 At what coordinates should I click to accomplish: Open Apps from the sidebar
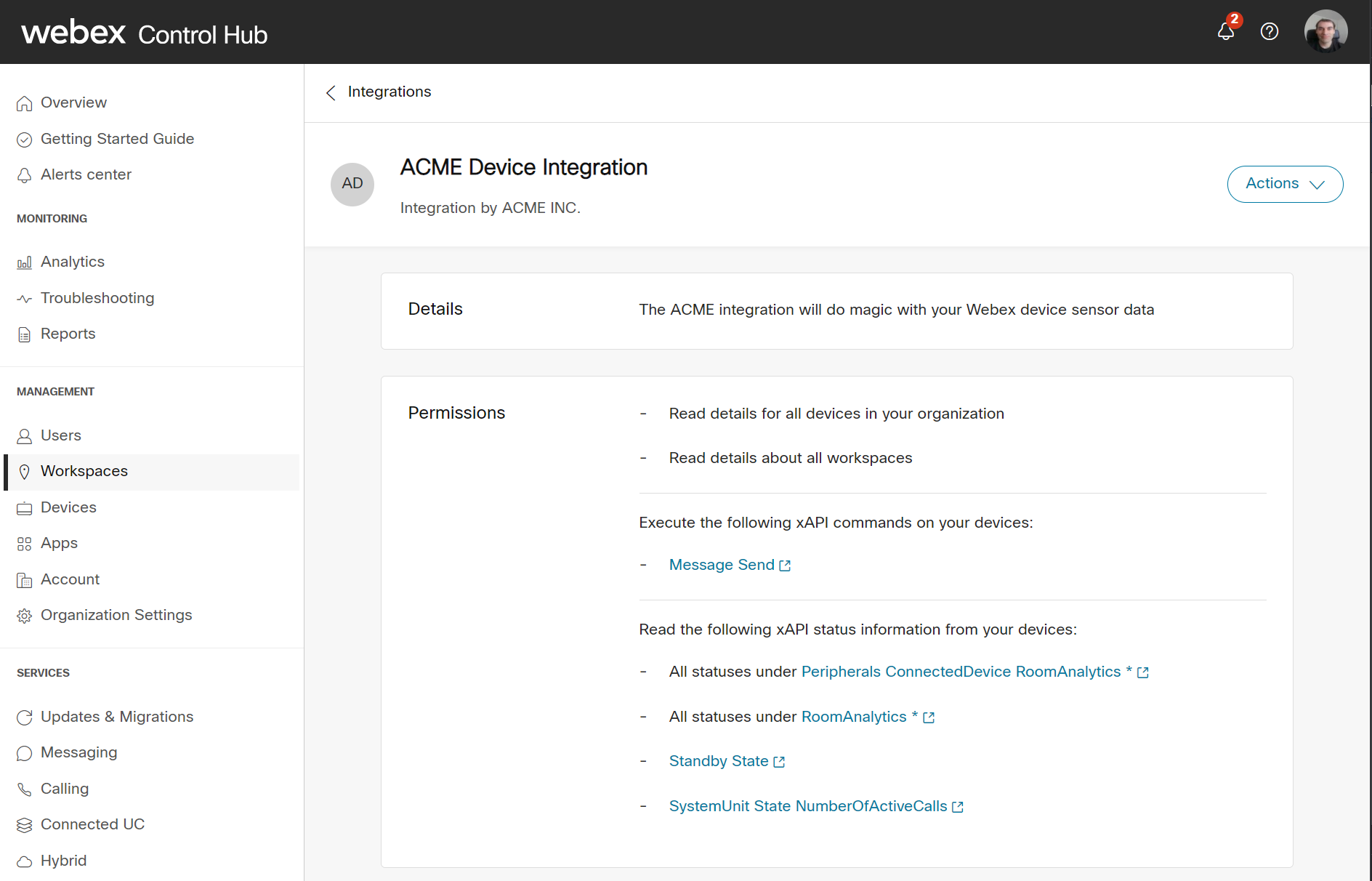(x=59, y=543)
